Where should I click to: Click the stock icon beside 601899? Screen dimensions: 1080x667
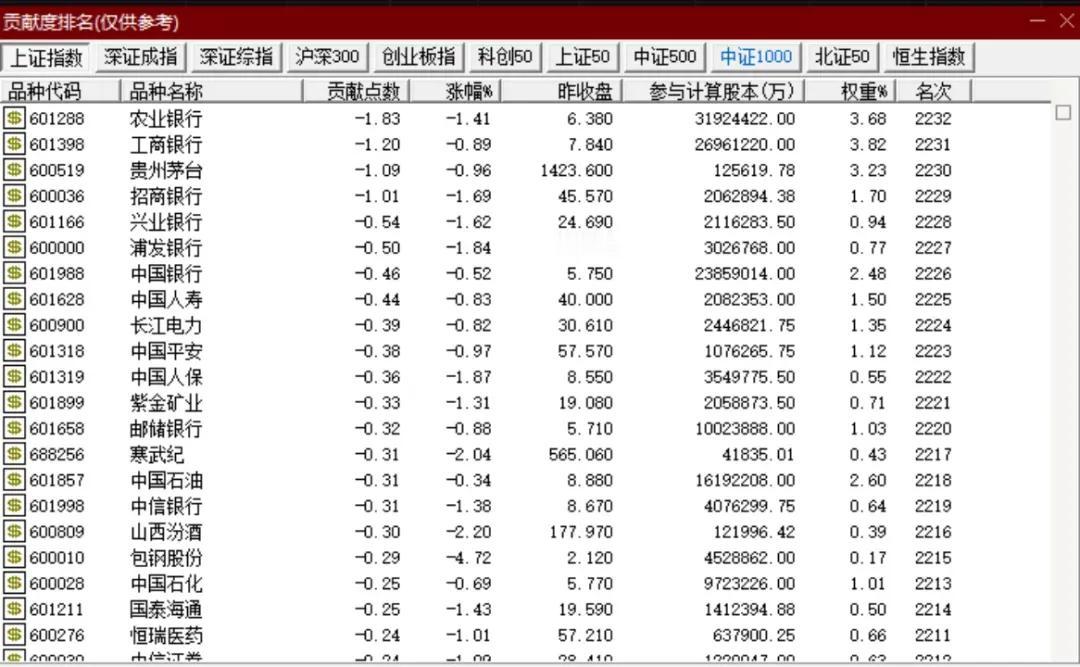click(14, 402)
